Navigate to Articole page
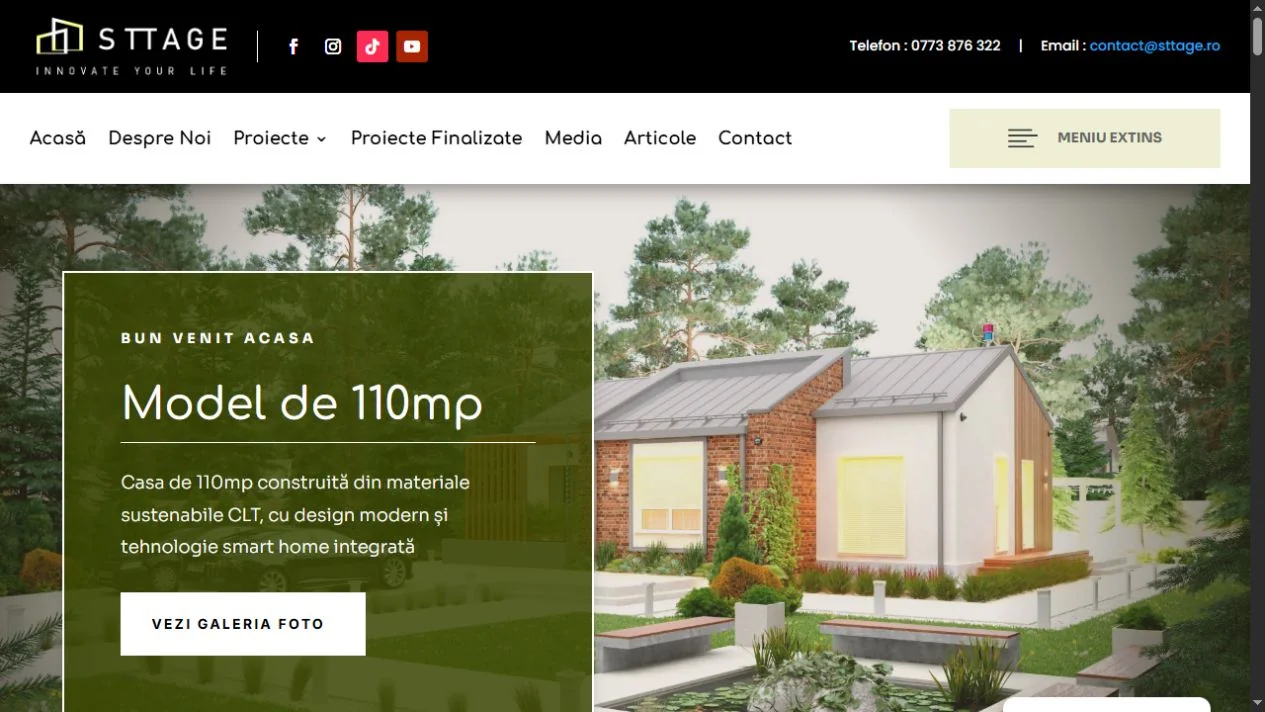This screenshot has height=712, width=1265. point(660,138)
